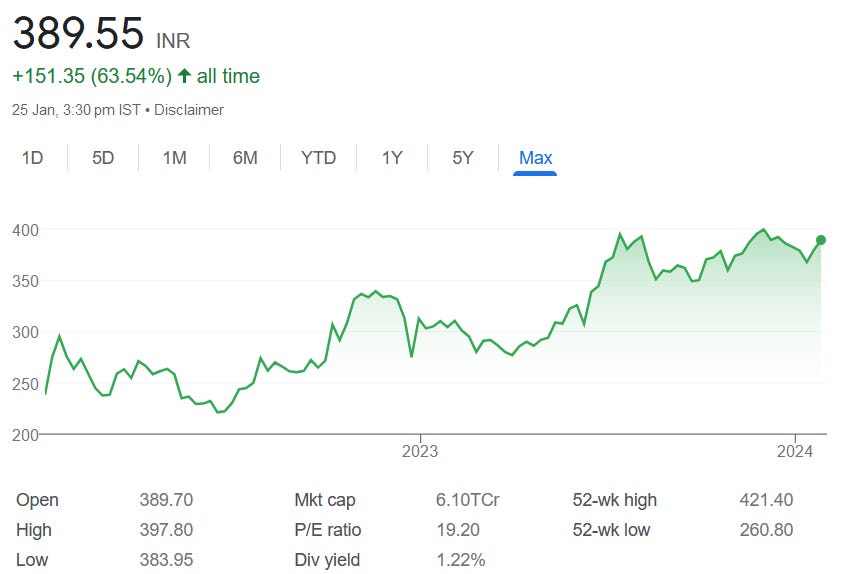
Task: Click the market cap value 6.10TCr
Action: 468,500
